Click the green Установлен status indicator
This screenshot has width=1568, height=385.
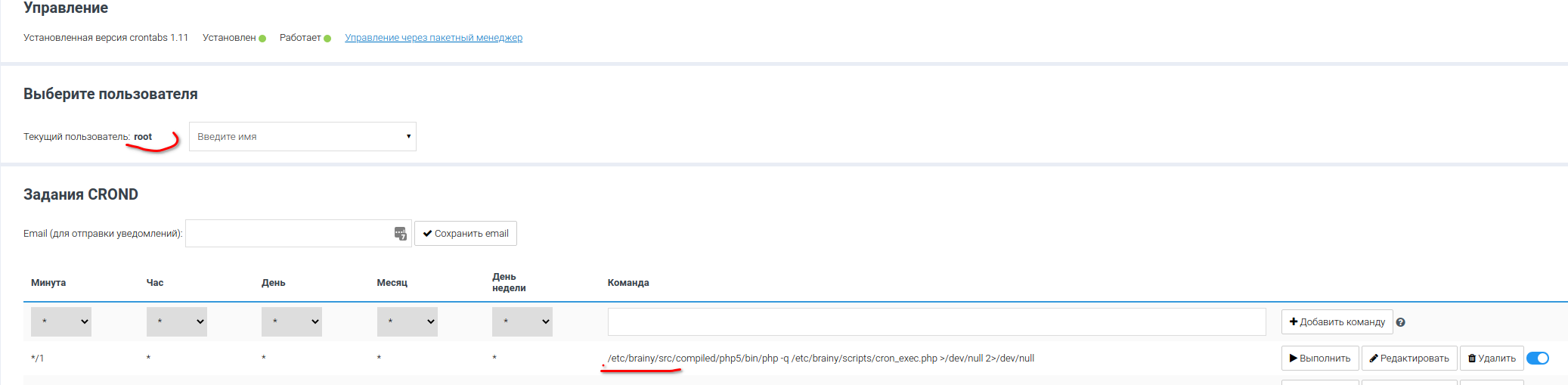(262, 39)
